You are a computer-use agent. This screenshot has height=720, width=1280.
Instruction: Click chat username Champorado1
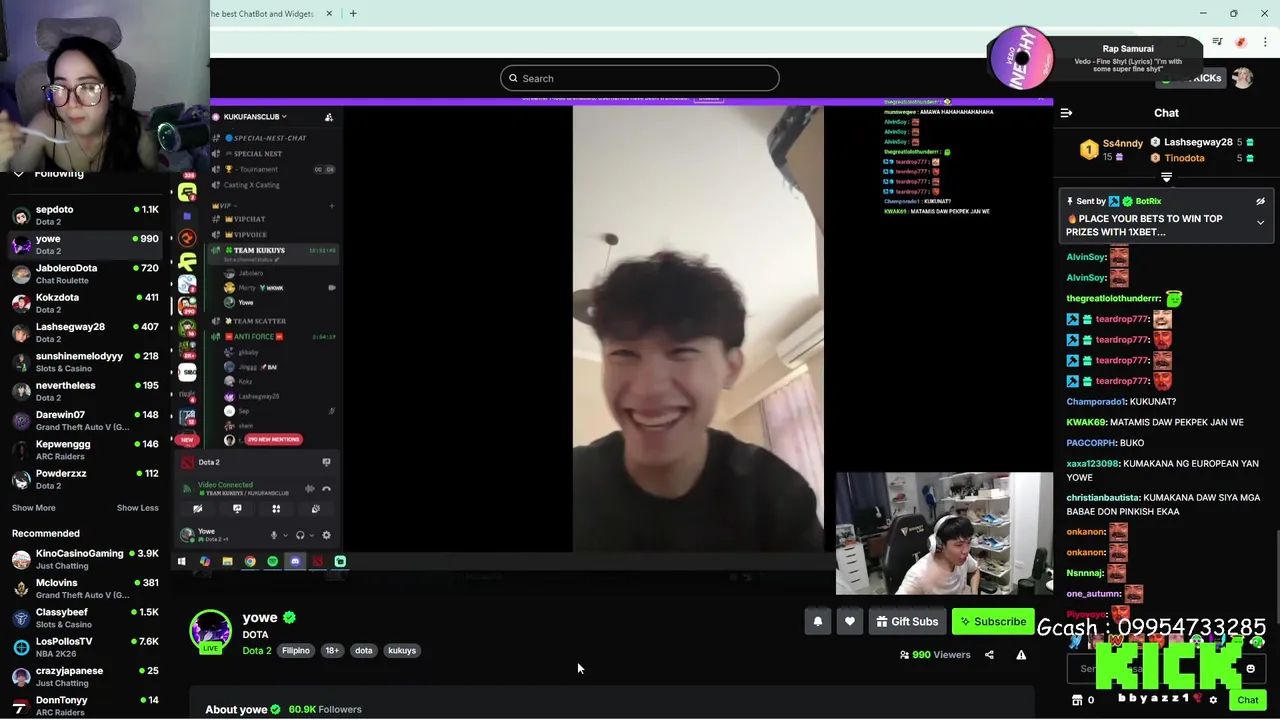tap(1096, 402)
